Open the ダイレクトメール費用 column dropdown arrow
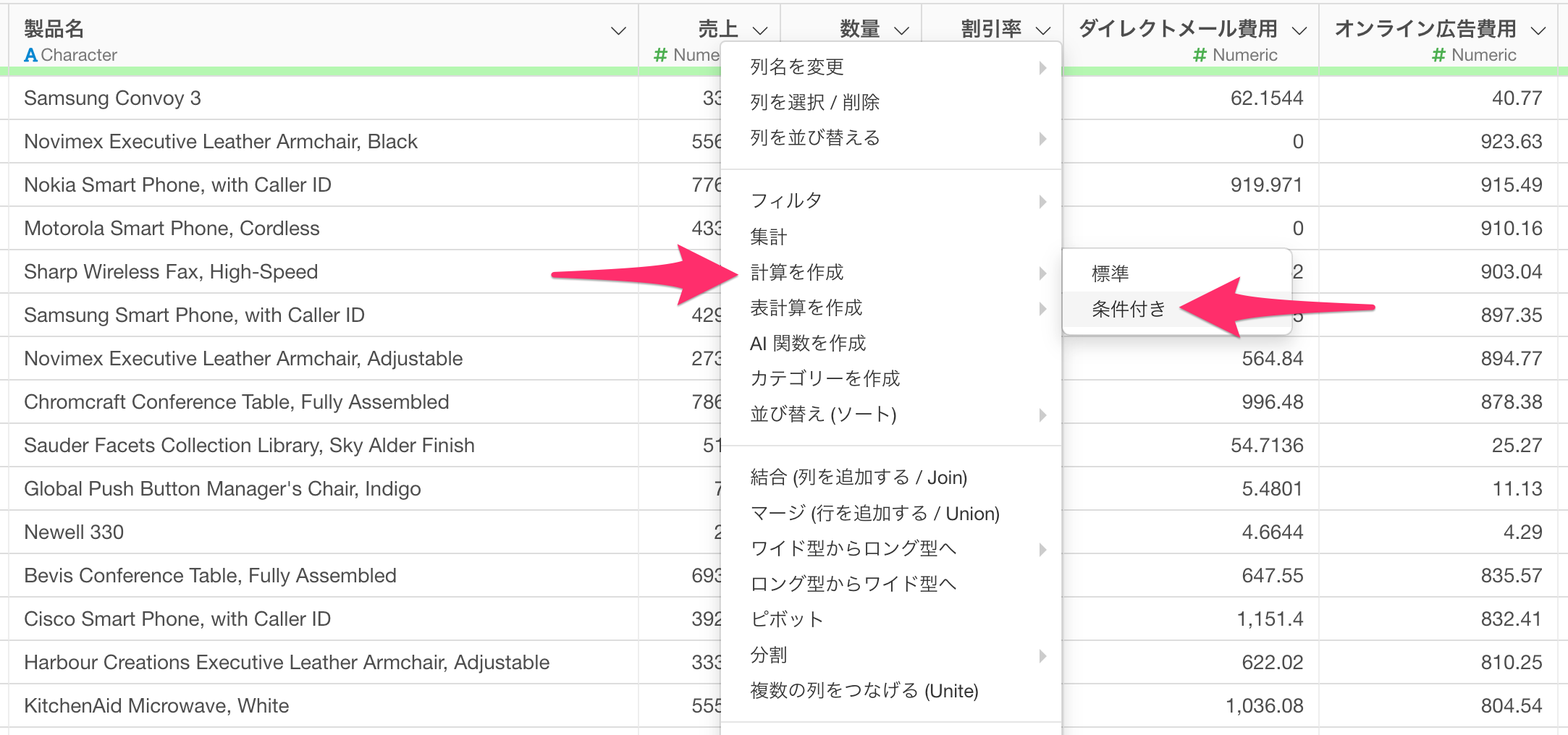 pos(1299,30)
